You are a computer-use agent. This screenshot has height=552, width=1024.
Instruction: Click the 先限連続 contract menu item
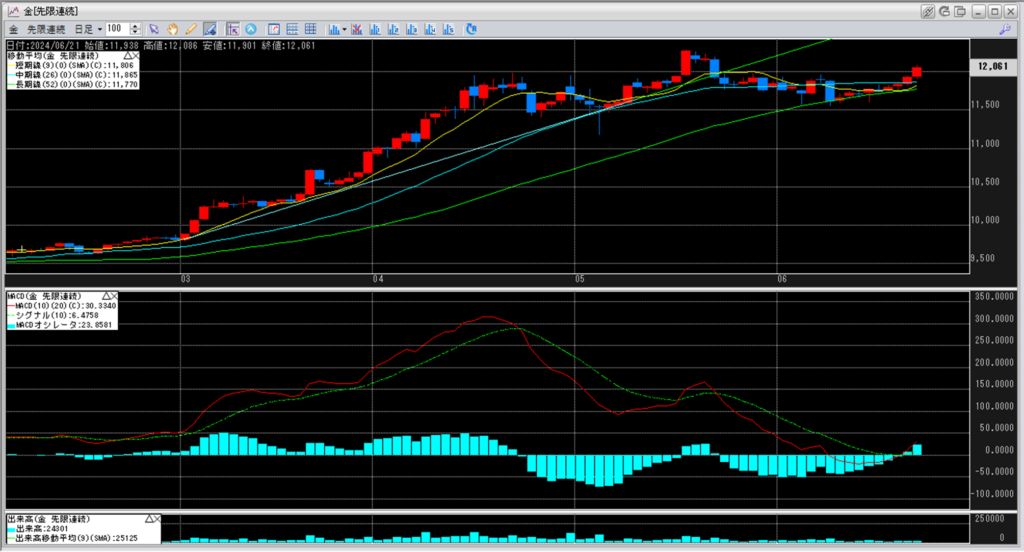(48, 29)
